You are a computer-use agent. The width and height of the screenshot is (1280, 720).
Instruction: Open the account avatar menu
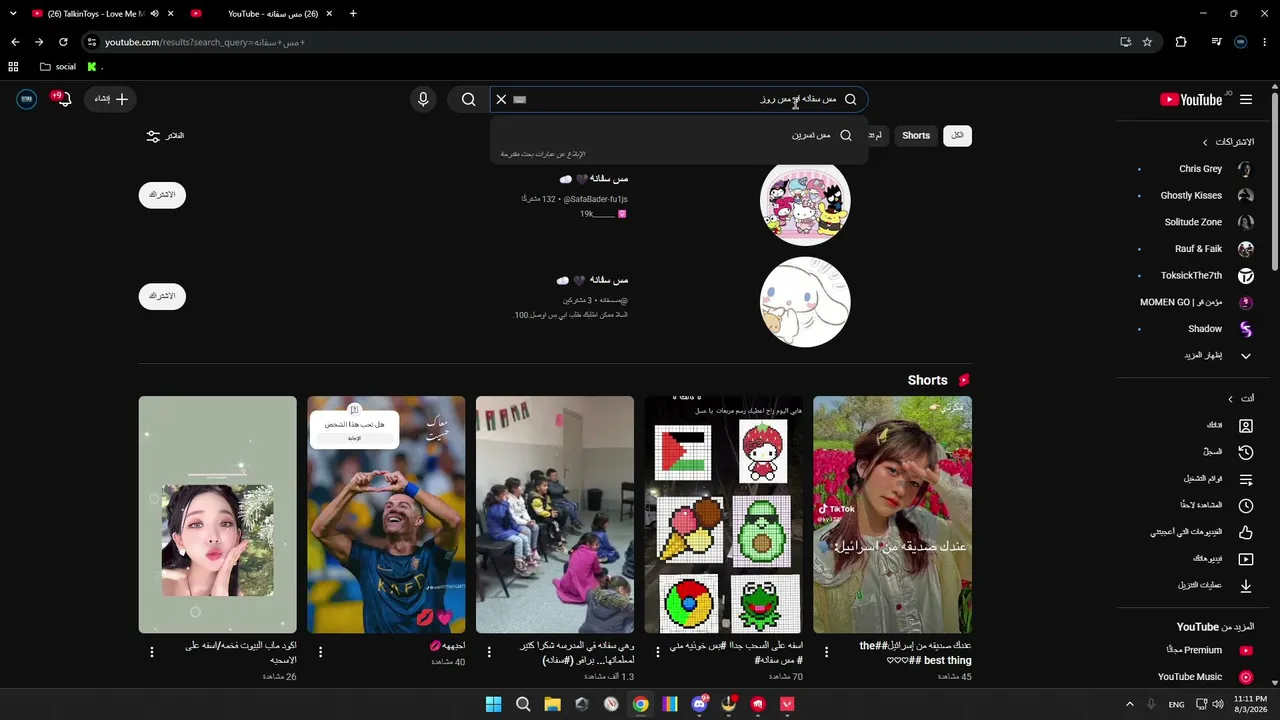tap(27, 99)
